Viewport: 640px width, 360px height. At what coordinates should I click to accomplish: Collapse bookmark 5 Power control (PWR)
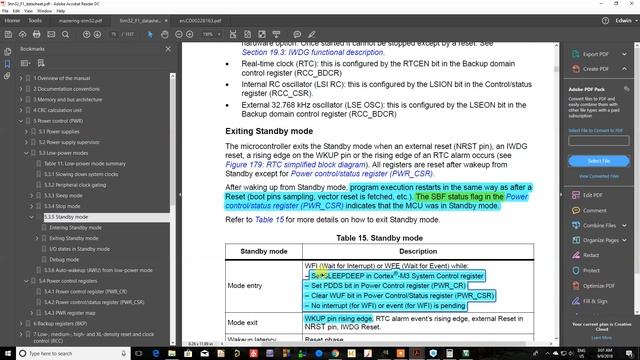[21, 121]
